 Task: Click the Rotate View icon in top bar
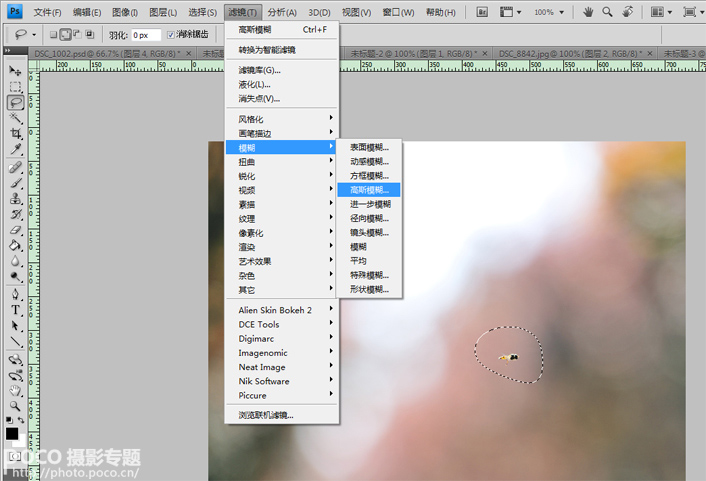627,12
